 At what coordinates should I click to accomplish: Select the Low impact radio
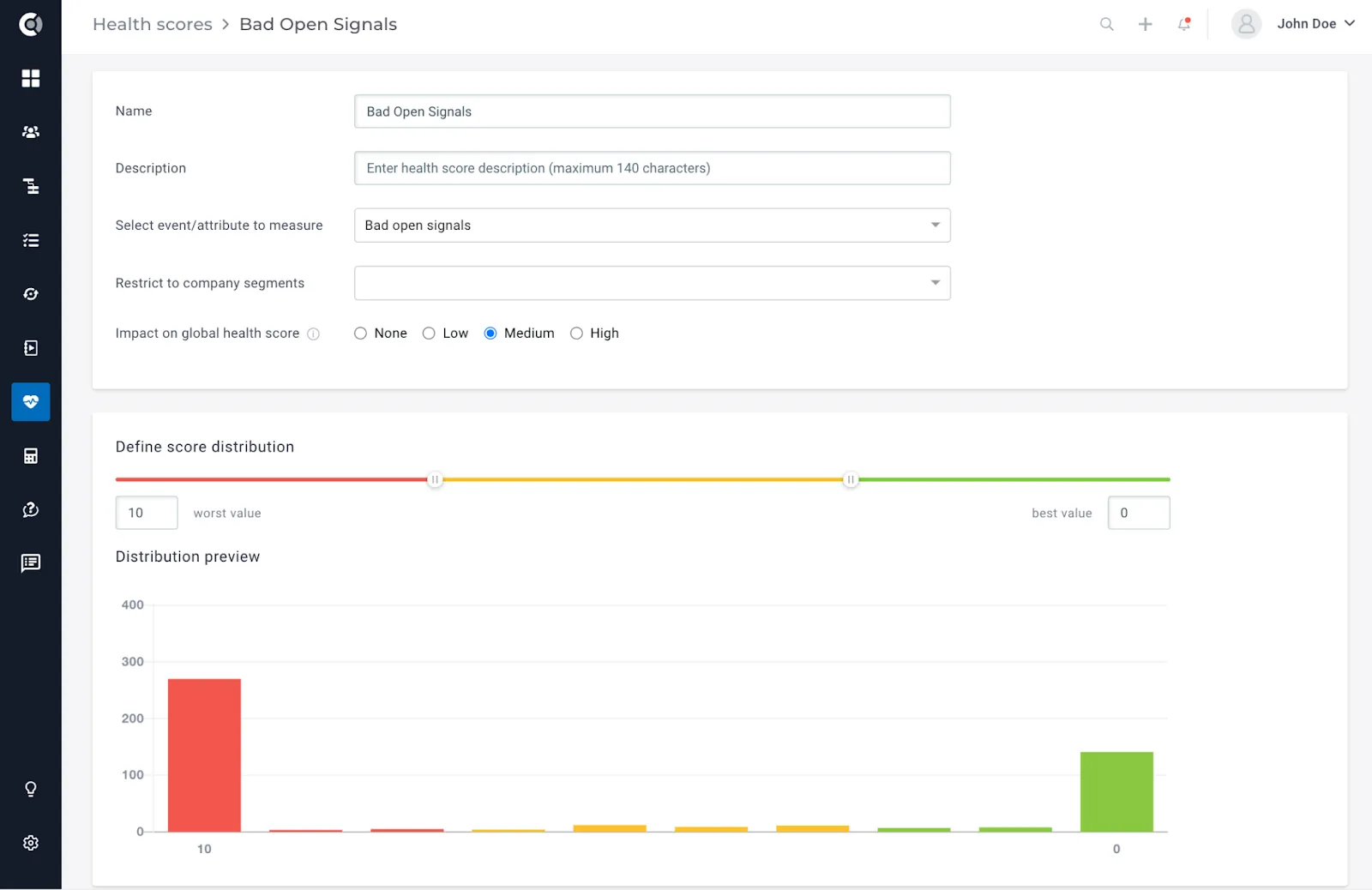429,334
